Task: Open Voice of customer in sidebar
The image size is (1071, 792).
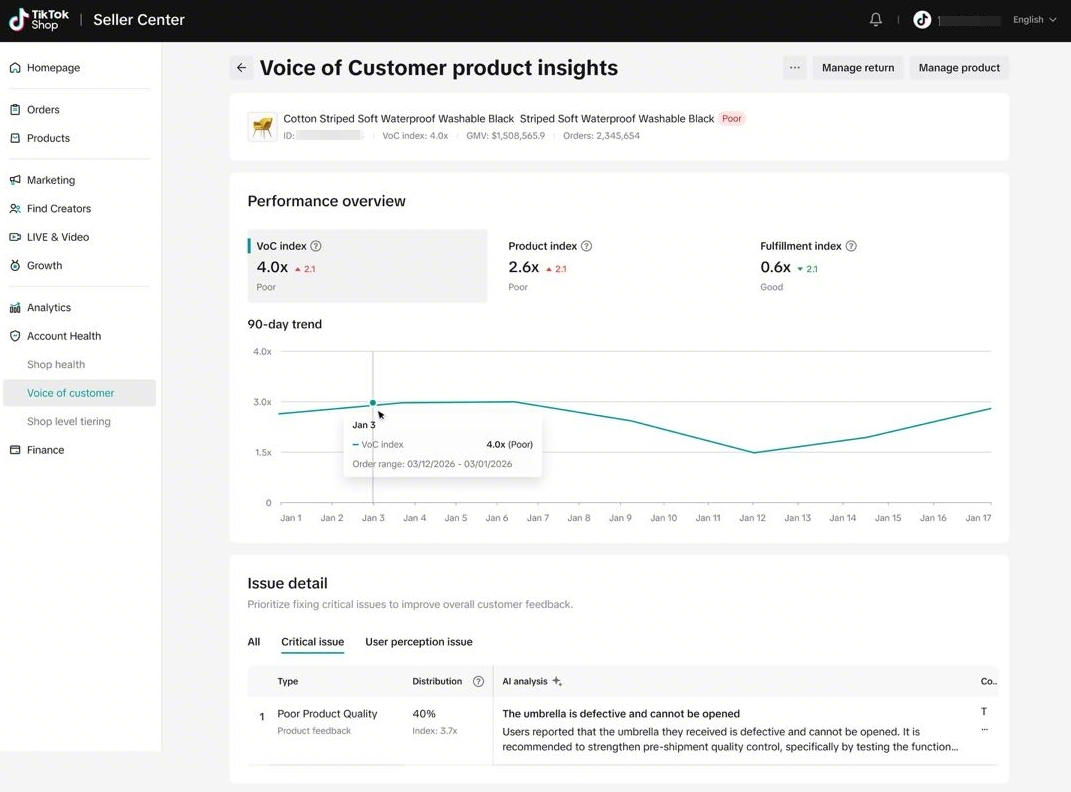Action: tap(80, 393)
